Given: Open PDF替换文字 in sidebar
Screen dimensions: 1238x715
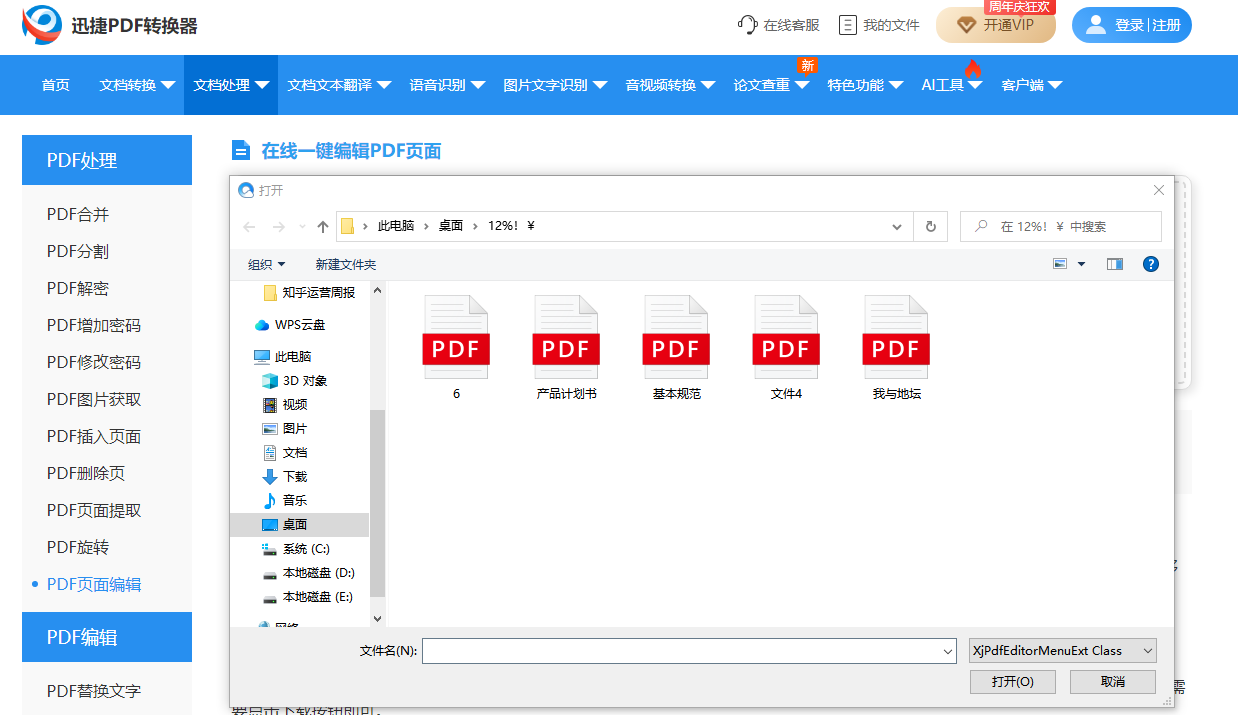Looking at the screenshot, I should tap(94, 692).
